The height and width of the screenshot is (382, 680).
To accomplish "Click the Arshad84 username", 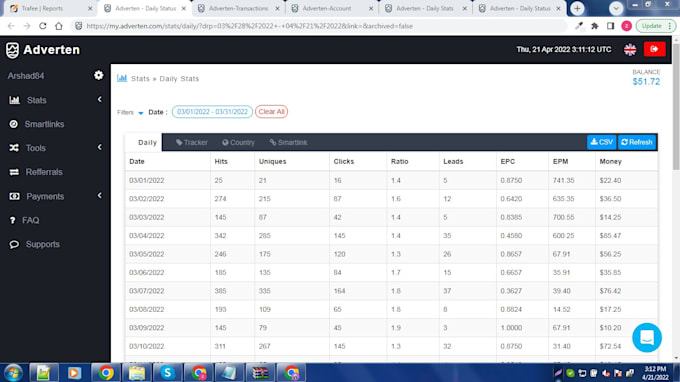I will [26, 76].
